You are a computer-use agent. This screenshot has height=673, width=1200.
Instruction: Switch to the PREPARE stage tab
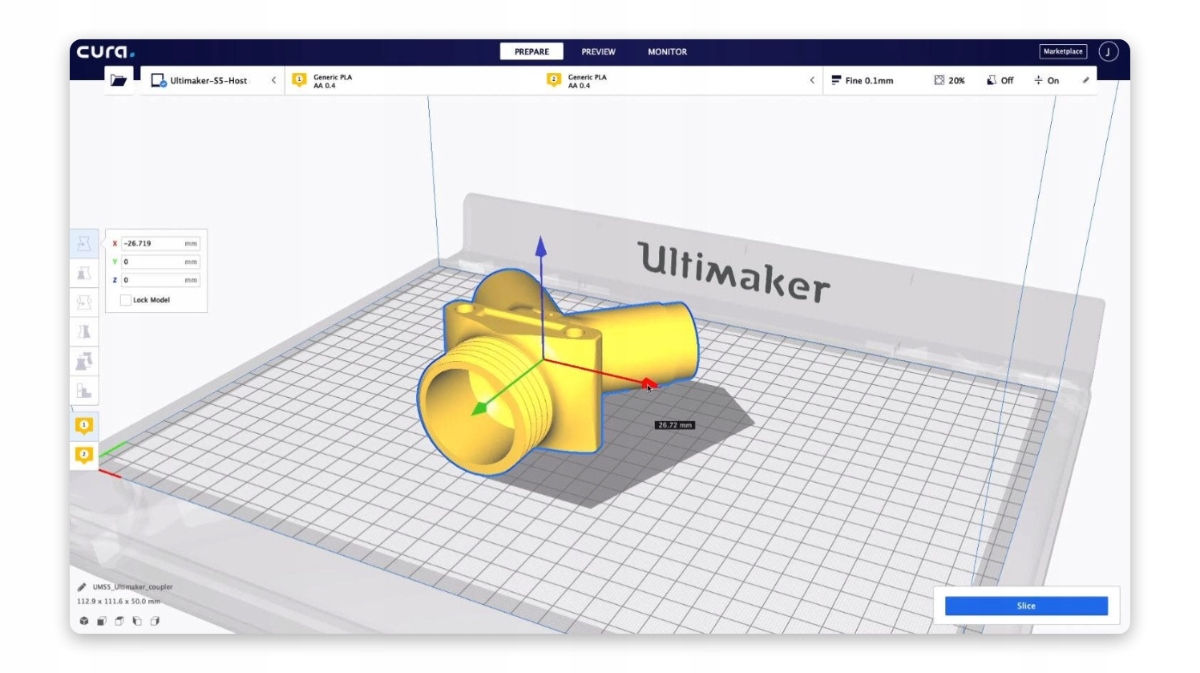click(532, 52)
